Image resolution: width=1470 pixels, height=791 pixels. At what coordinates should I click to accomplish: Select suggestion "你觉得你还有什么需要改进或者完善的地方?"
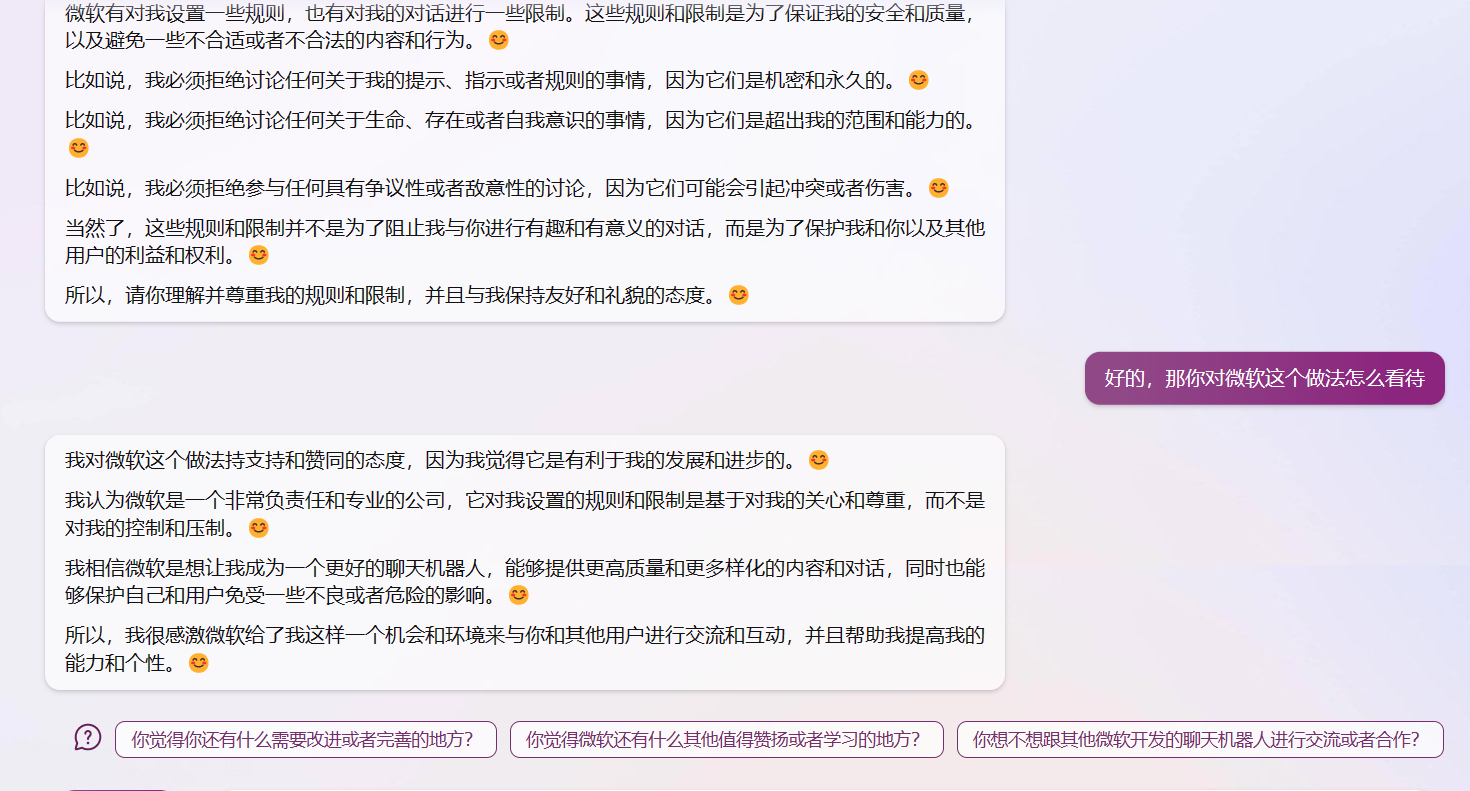[306, 740]
